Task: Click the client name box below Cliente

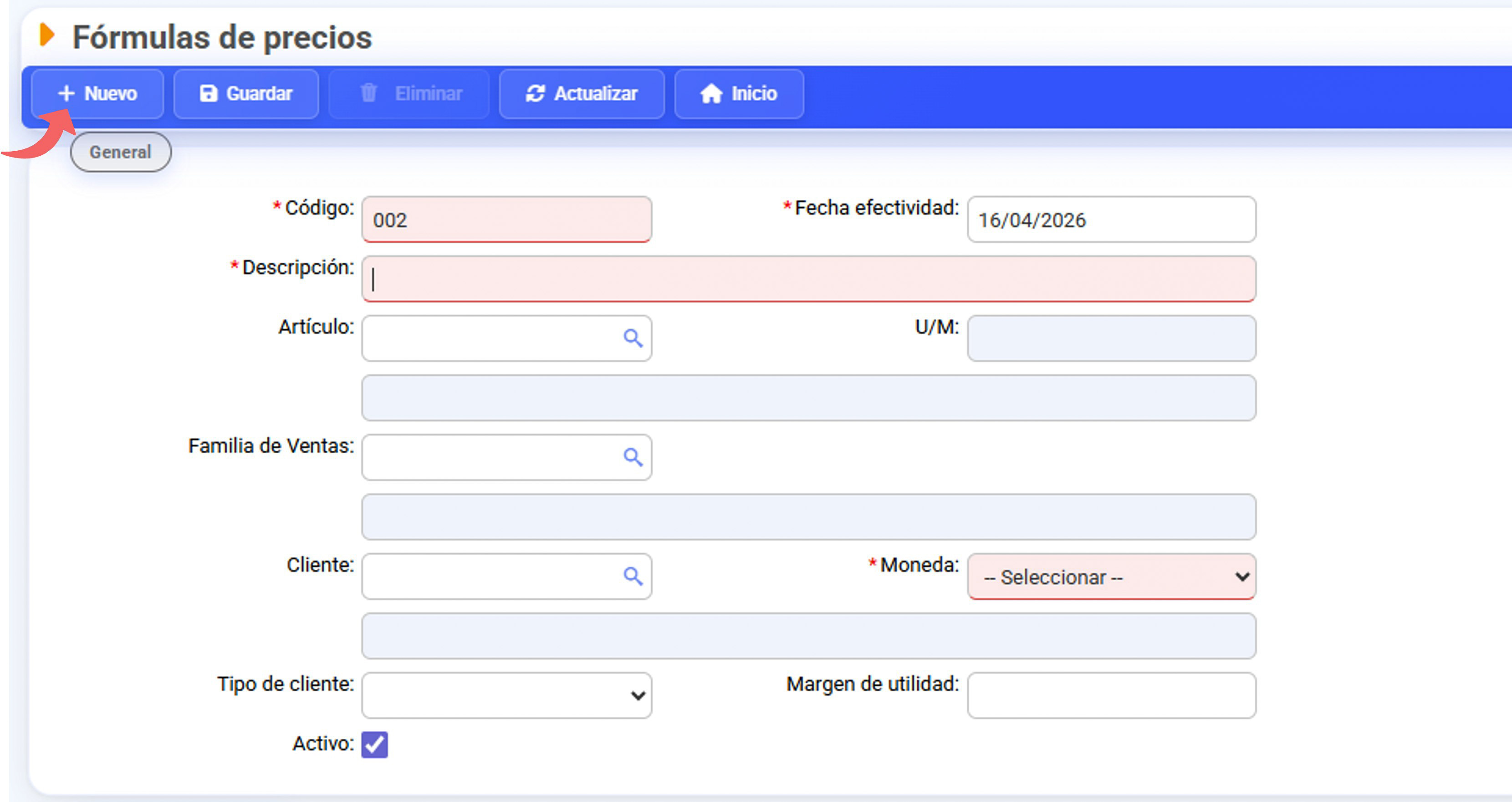Action: [x=809, y=636]
